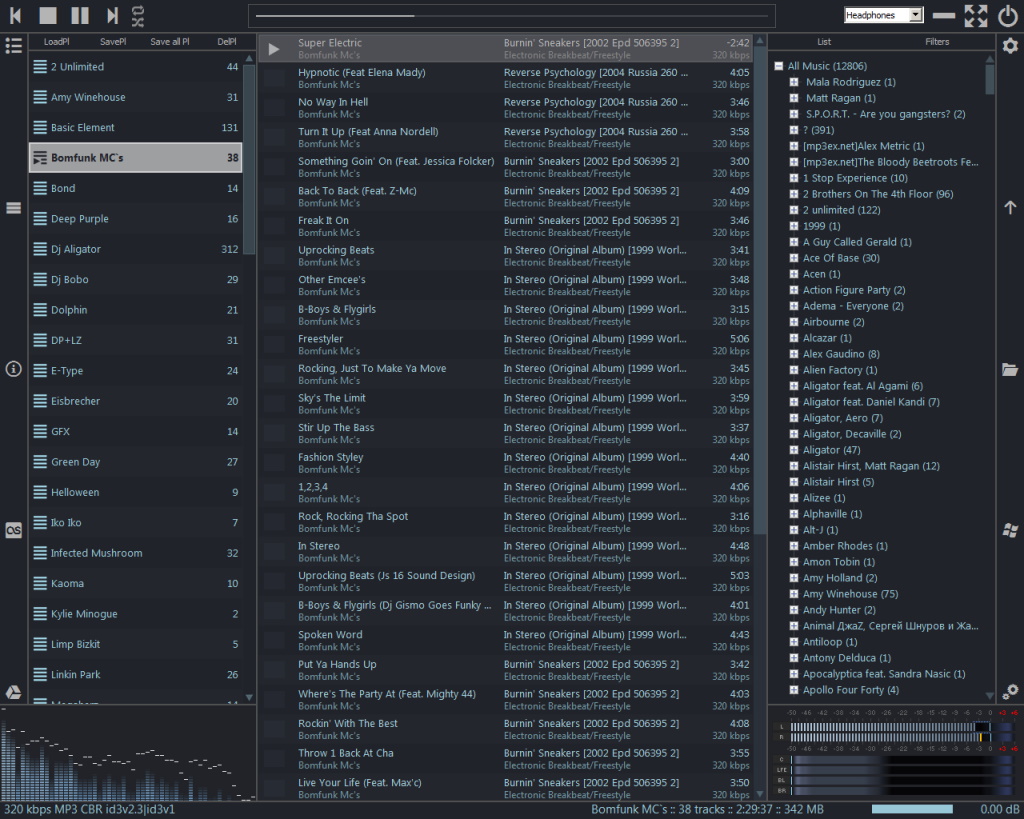Select the Kylie Minogue playlist
Screen dimensions: 1024x819
(x=136, y=614)
